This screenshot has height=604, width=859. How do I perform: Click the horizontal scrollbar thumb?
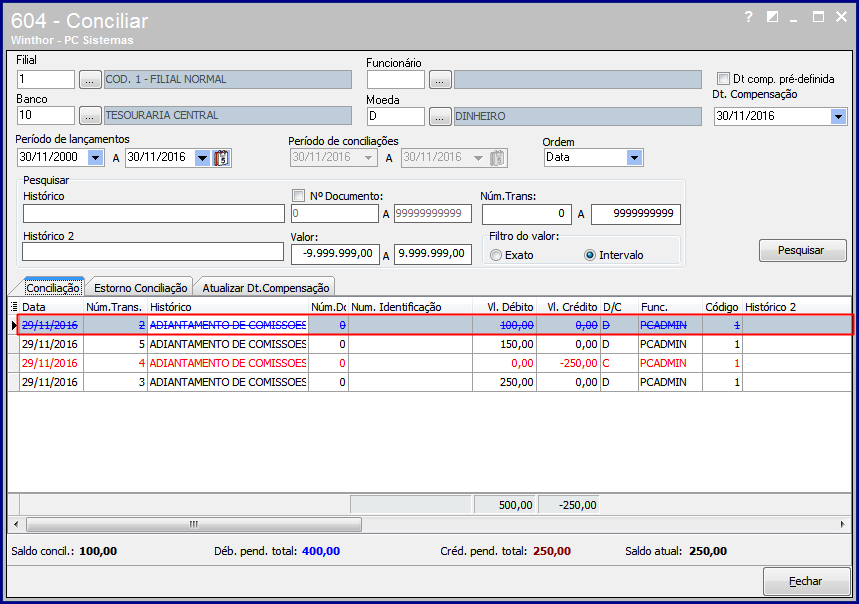[x=194, y=525]
